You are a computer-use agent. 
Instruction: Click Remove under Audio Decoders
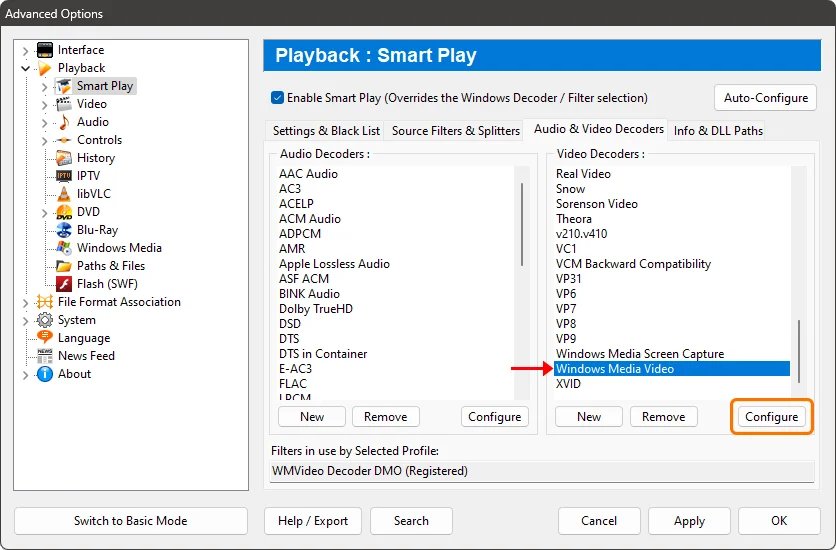tap(385, 417)
